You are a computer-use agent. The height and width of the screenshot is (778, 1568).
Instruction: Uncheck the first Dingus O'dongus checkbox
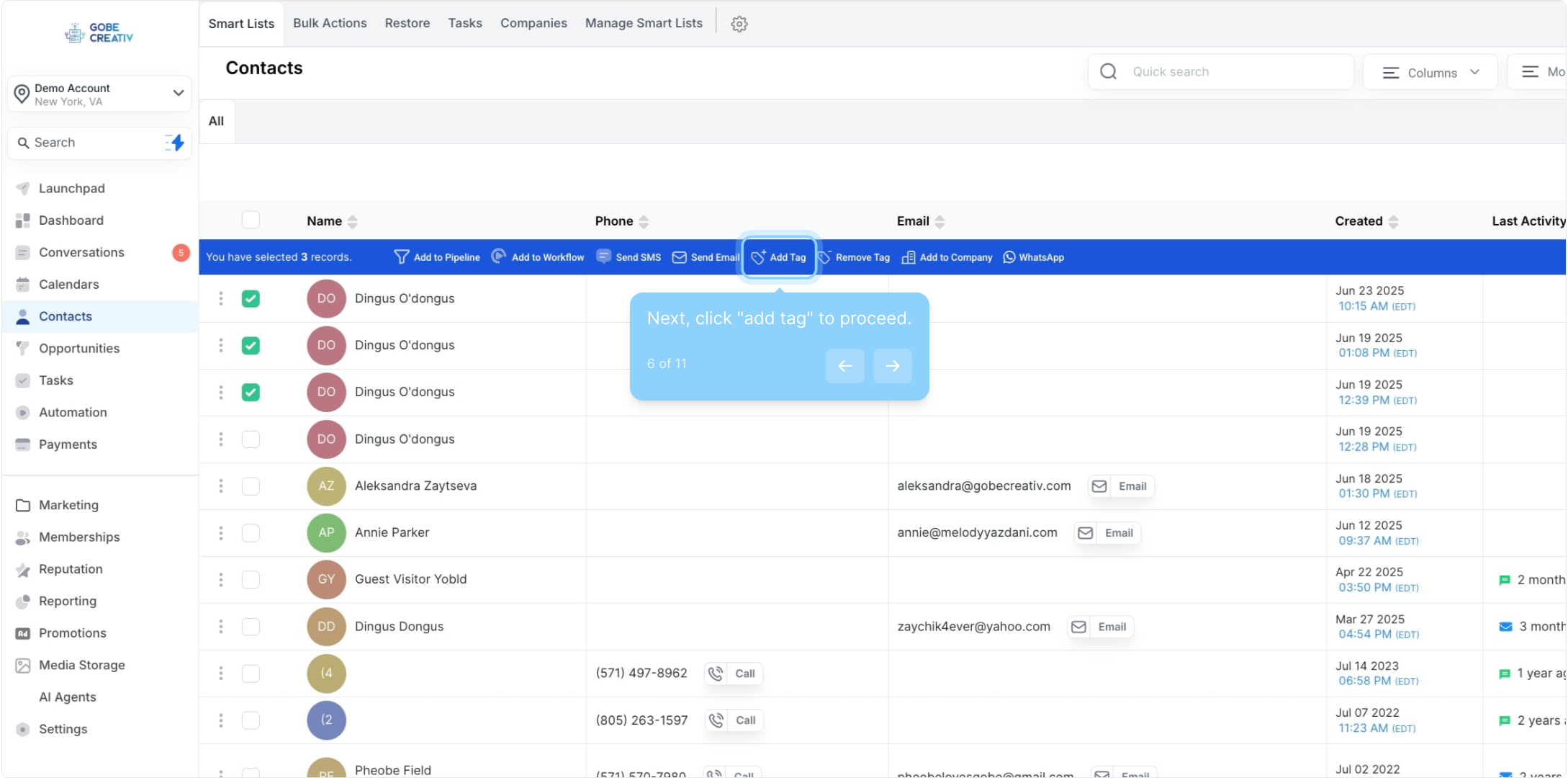[251, 299]
